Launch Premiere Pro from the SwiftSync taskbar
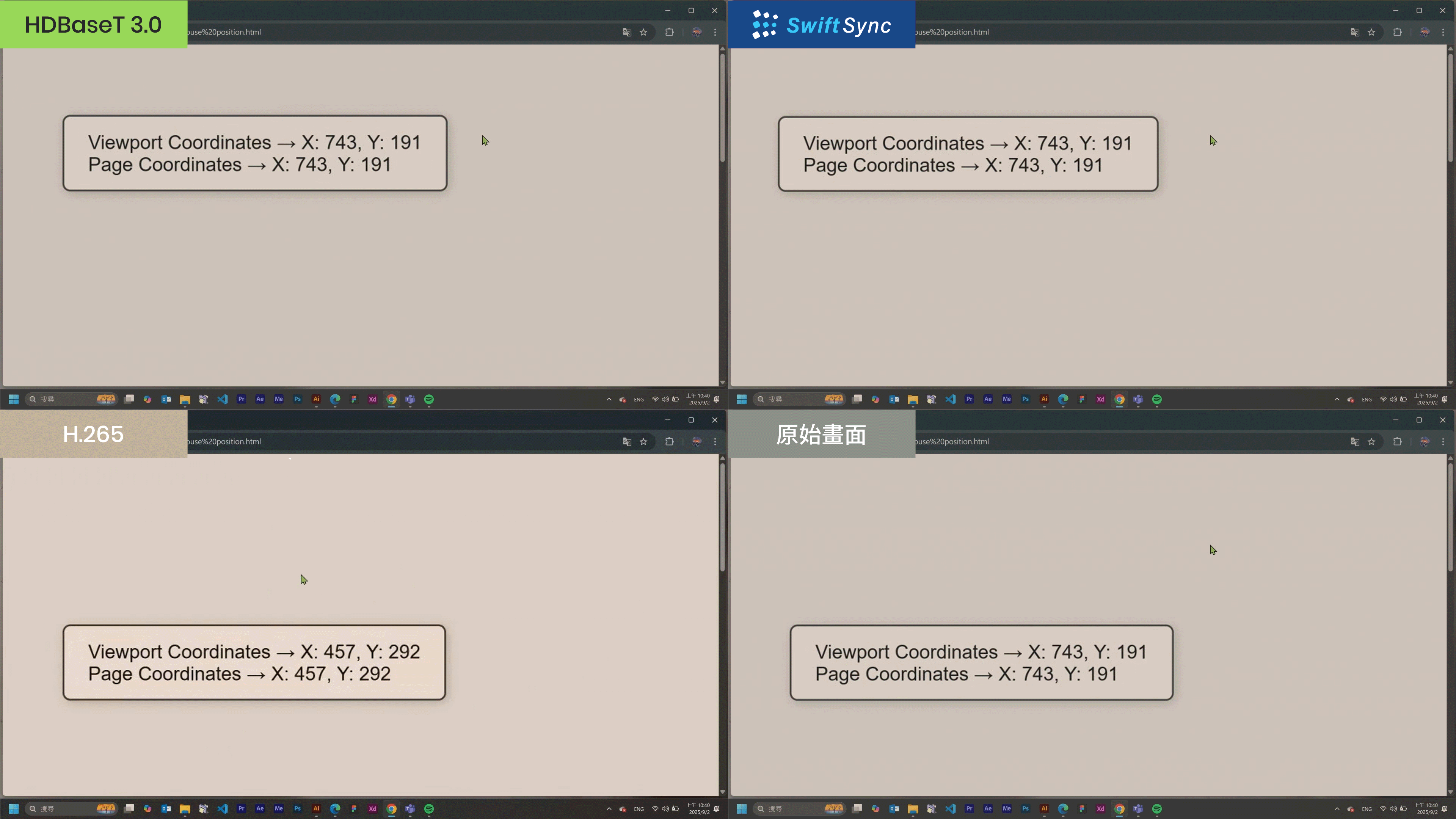Screen dimensions: 1456x819 pyautogui.click(x=970, y=399)
